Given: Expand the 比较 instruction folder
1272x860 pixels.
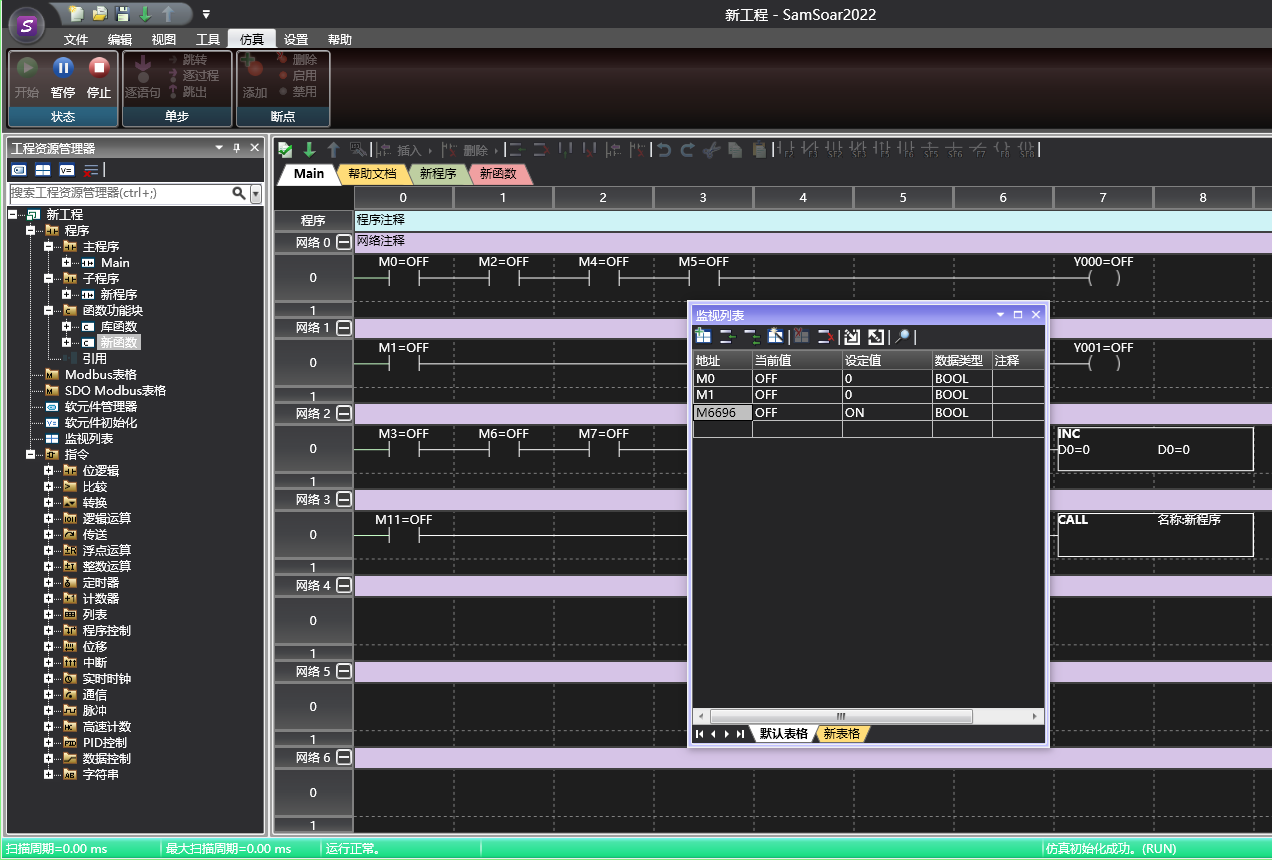Looking at the screenshot, I should [x=48, y=486].
